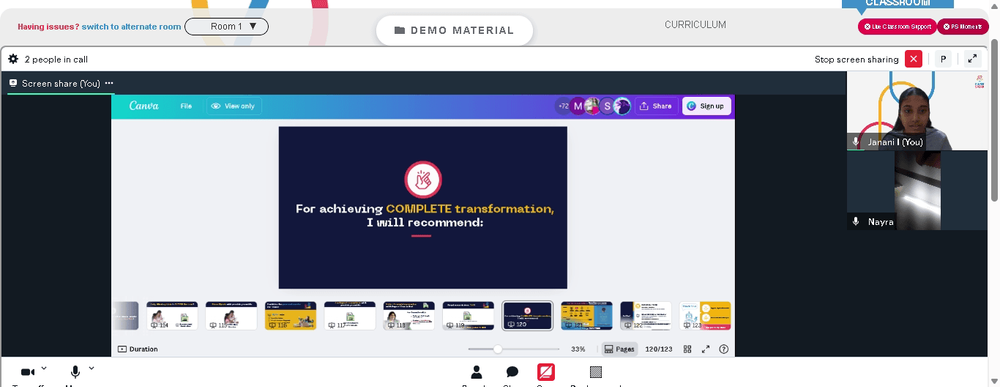Click Nayra's microphone status icon
Screen dimensions: 1000x387
856,221
